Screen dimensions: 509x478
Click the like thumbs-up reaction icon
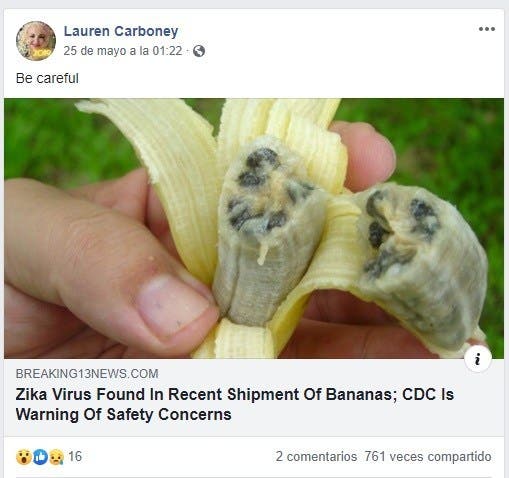pyautogui.click(x=41, y=457)
